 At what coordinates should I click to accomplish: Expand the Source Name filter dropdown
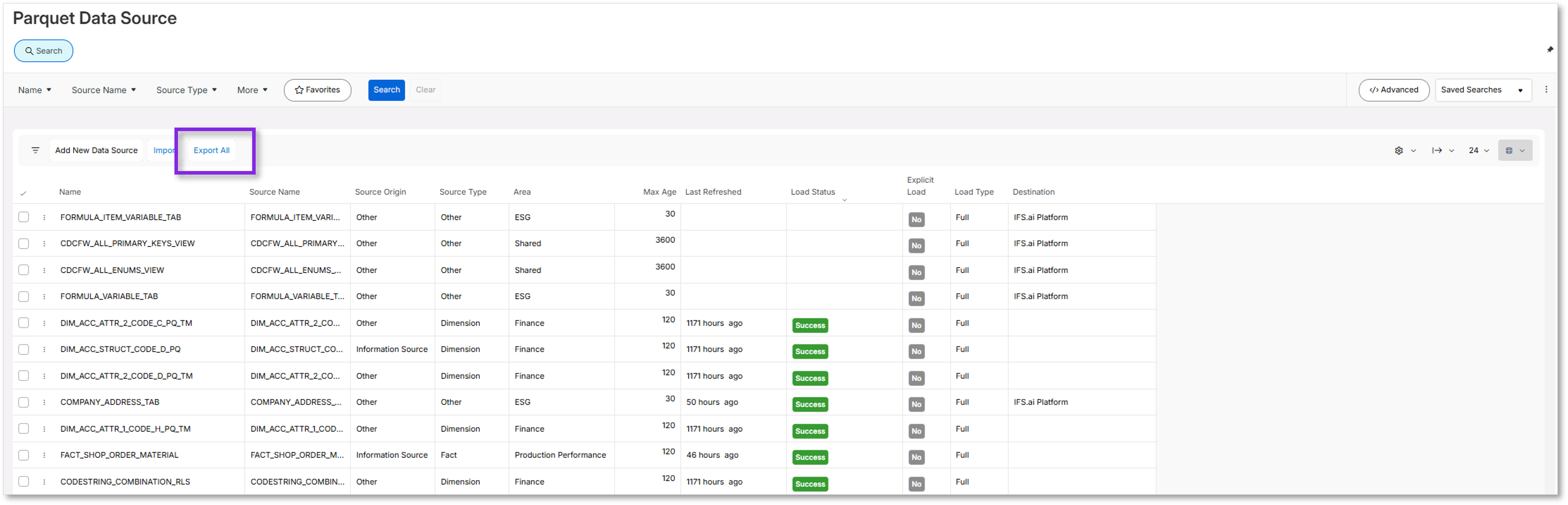(x=103, y=90)
